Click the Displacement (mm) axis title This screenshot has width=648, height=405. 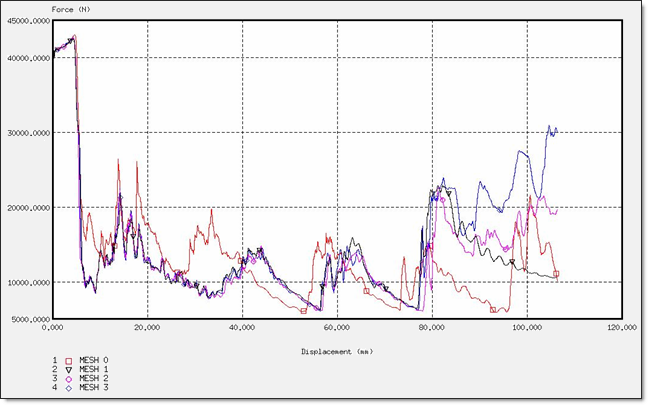[337, 351]
